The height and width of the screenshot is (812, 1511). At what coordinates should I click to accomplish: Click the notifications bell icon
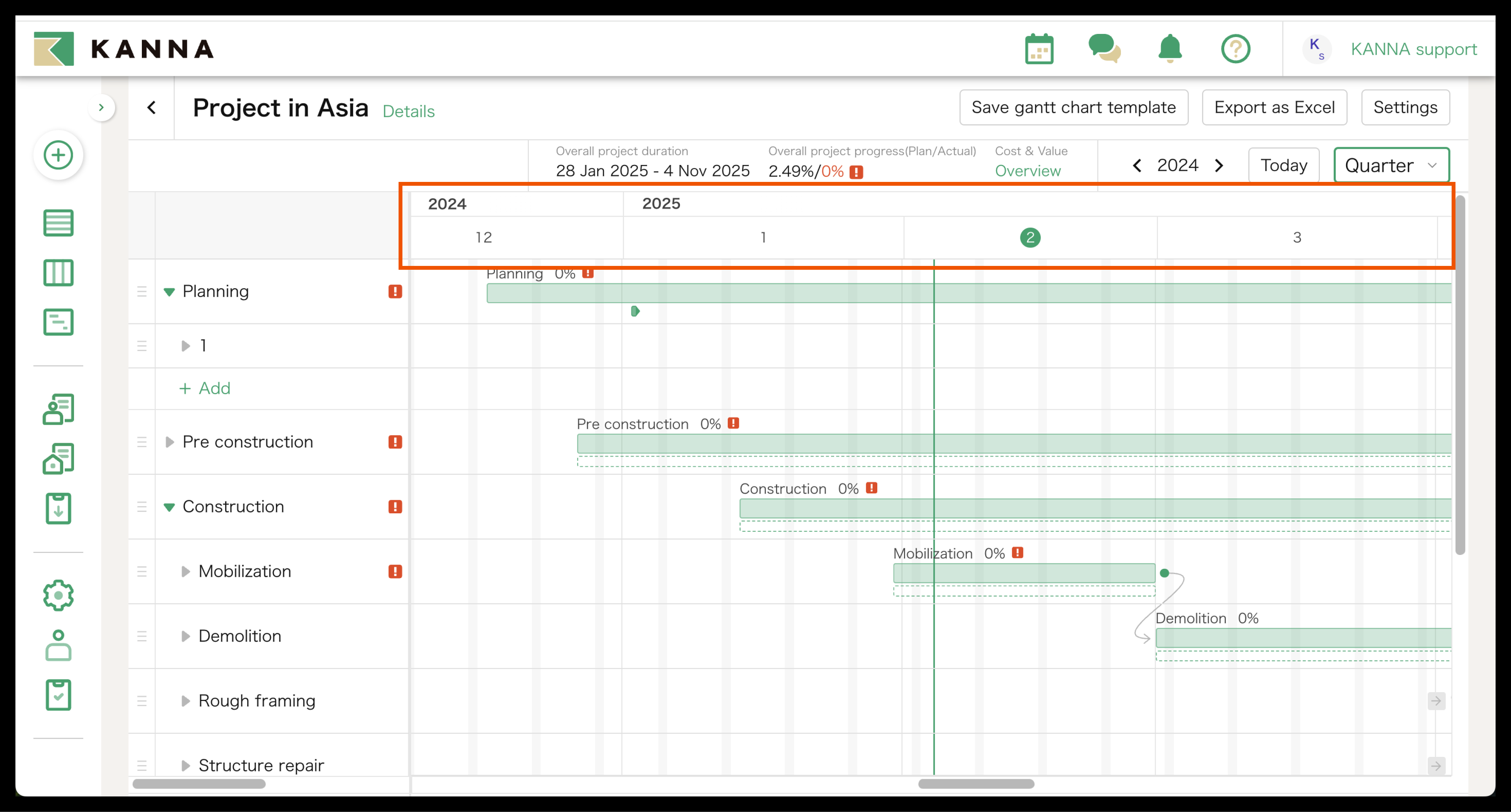[1169, 49]
